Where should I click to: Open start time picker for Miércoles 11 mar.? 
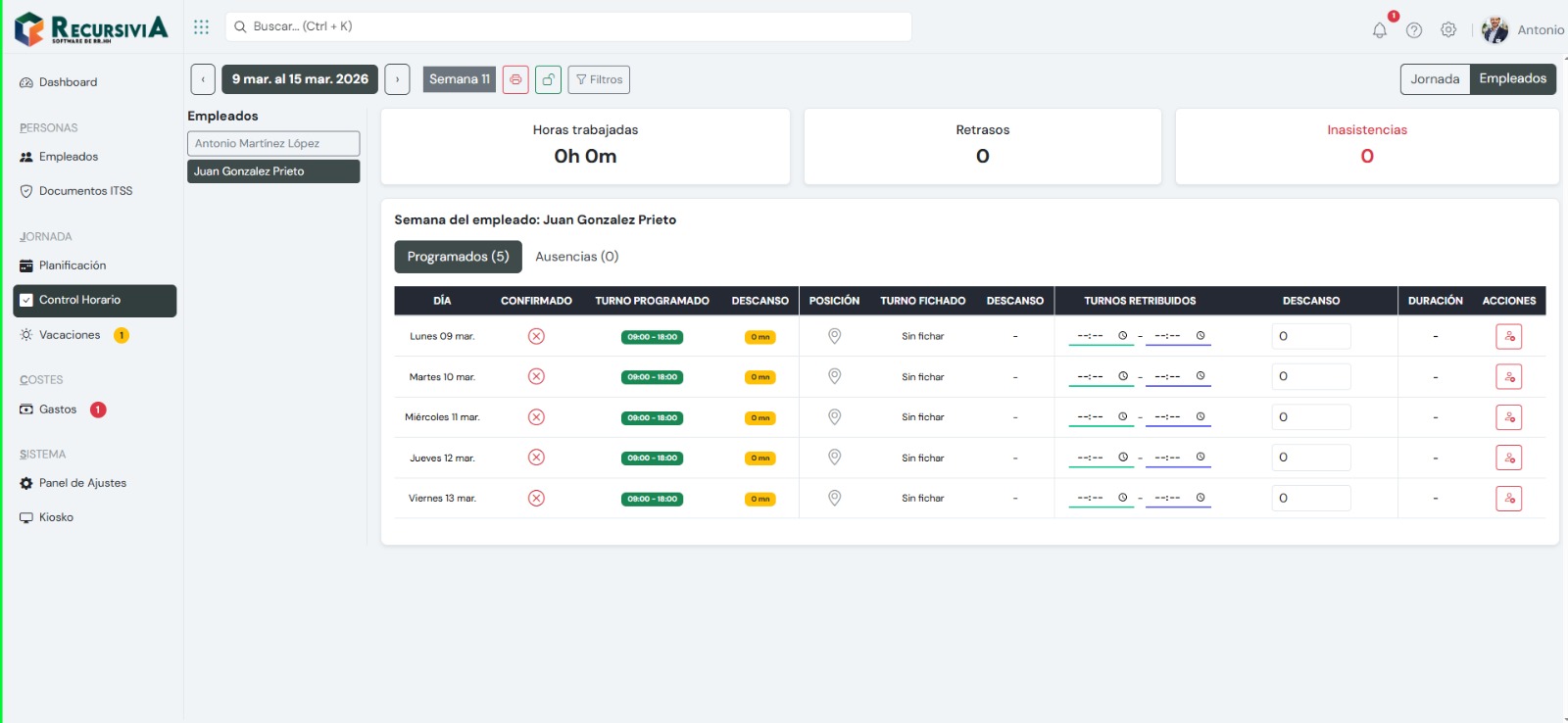coord(1123,417)
